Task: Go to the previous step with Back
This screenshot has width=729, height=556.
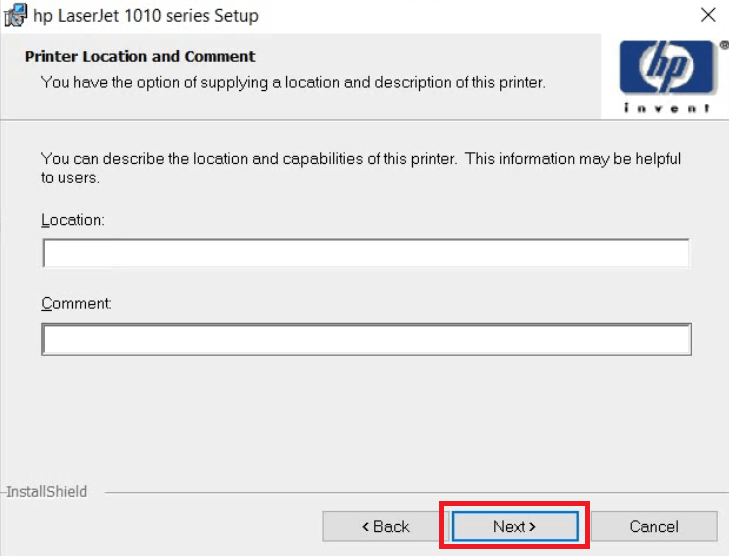Action: click(x=385, y=526)
